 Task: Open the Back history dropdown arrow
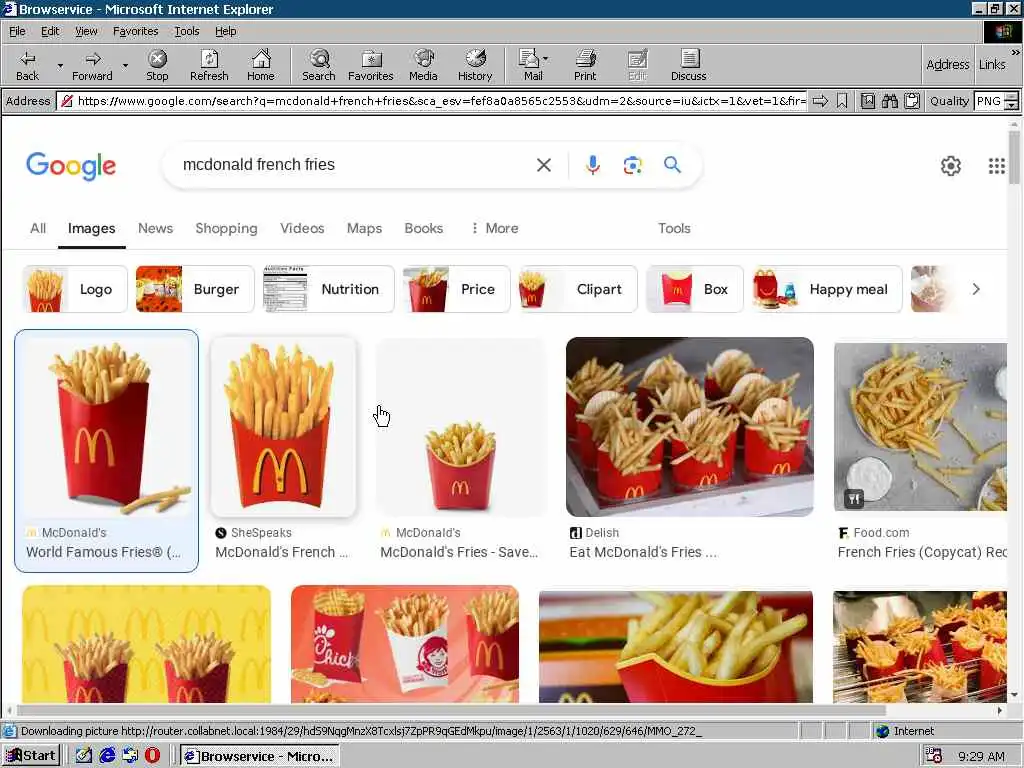(60, 65)
